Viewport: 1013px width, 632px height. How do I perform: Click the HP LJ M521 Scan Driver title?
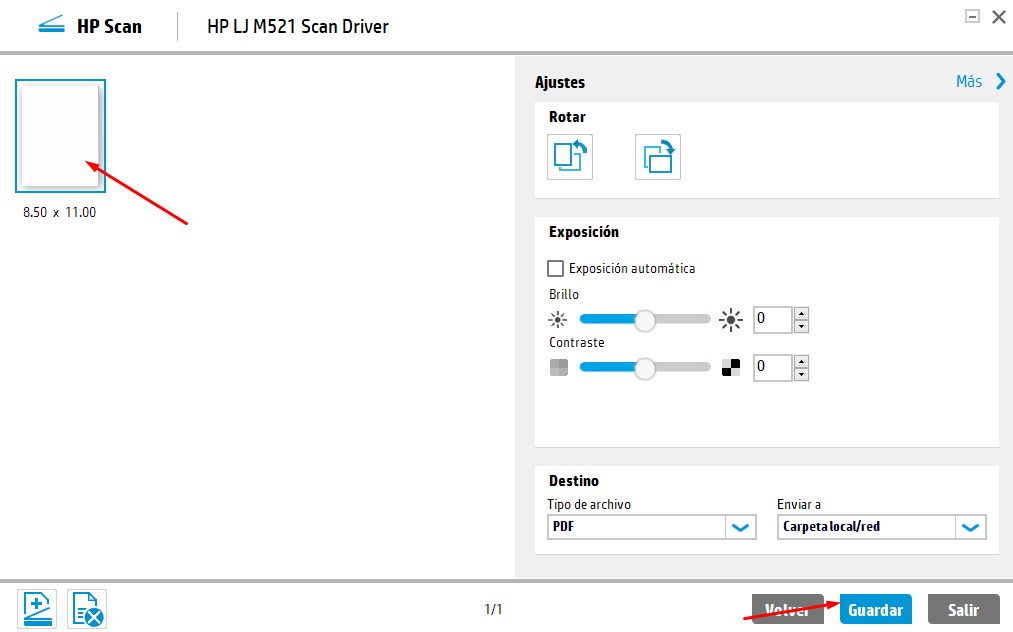[x=298, y=26]
